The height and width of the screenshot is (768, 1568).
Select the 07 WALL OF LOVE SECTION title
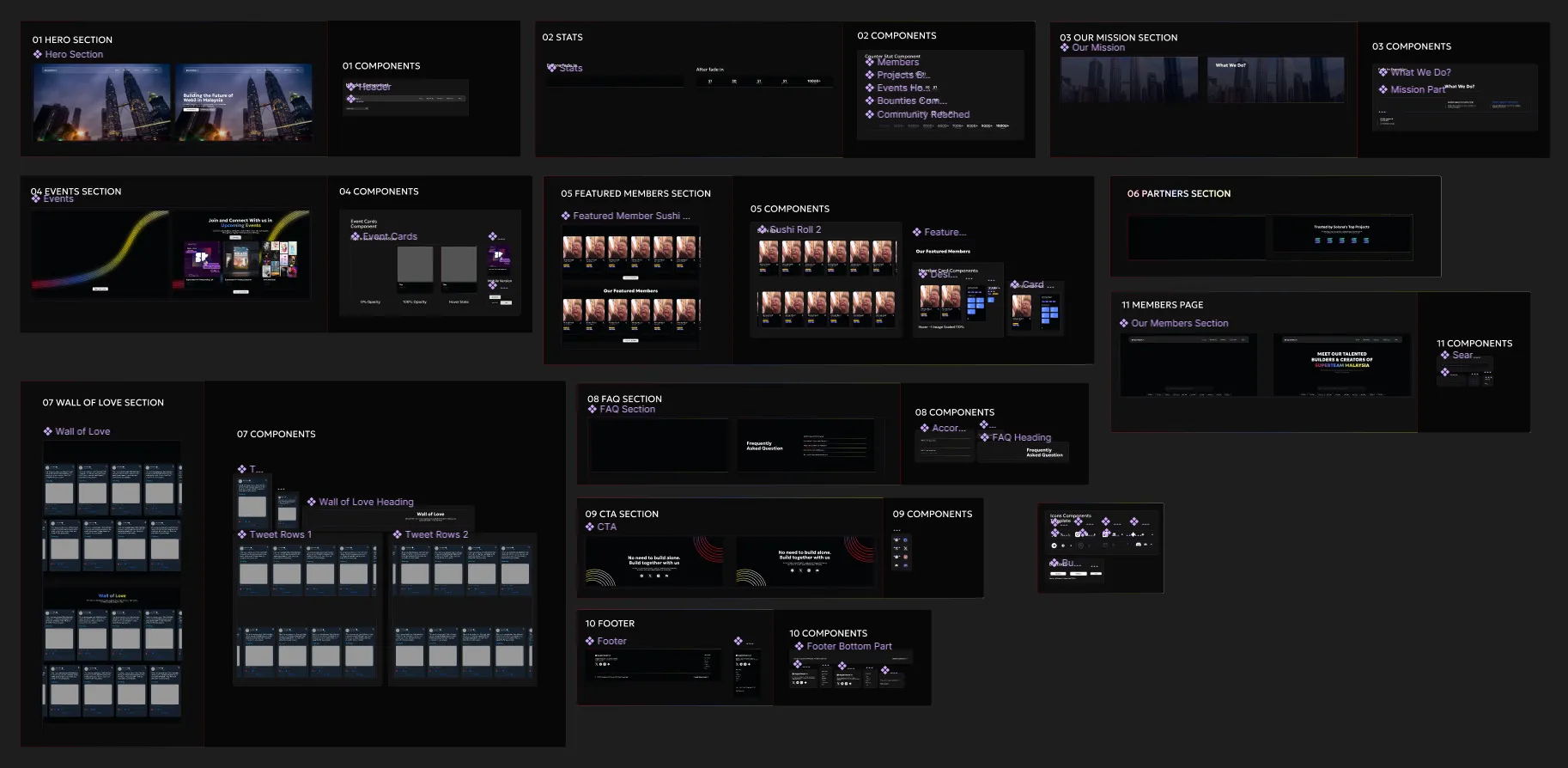tap(103, 402)
